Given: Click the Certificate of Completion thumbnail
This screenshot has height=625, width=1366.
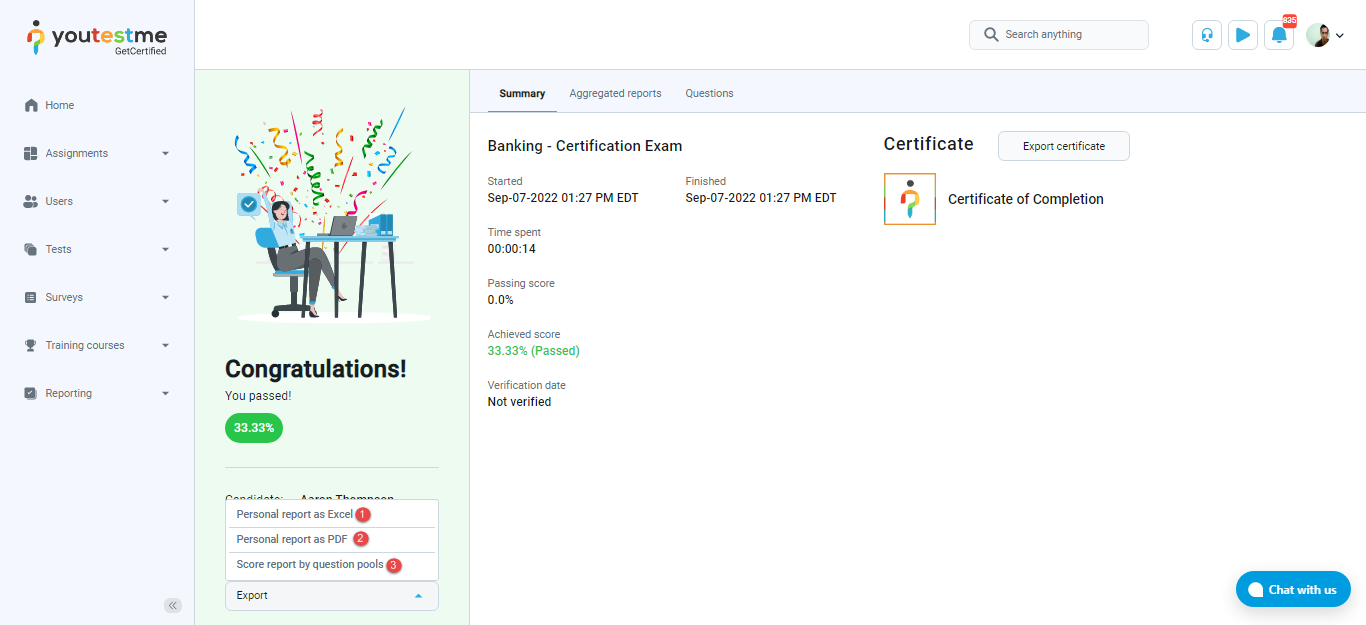Looking at the screenshot, I should (909, 199).
